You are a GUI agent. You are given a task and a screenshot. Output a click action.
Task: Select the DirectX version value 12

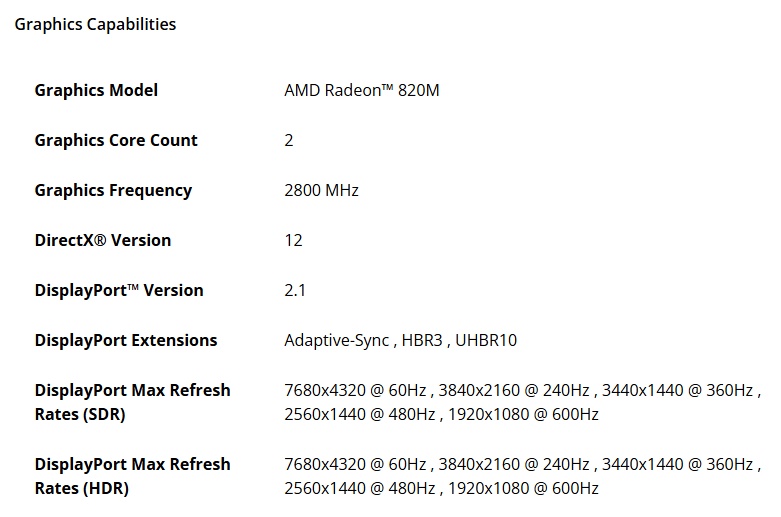tap(293, 240)
